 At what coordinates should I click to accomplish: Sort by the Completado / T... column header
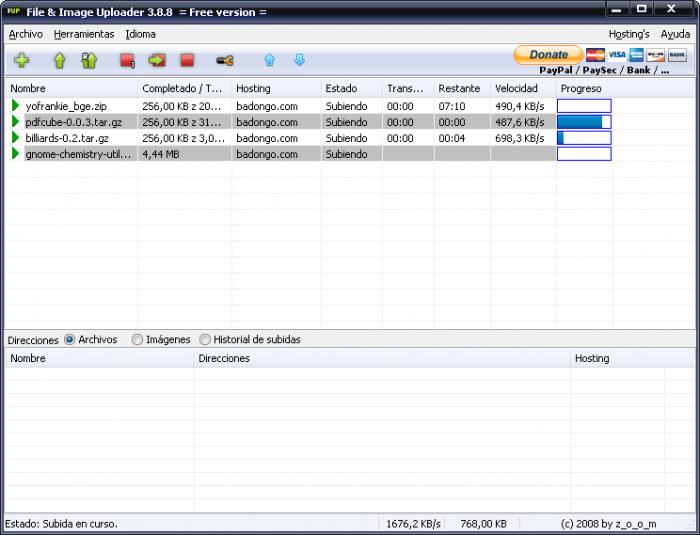pos(184,88)
